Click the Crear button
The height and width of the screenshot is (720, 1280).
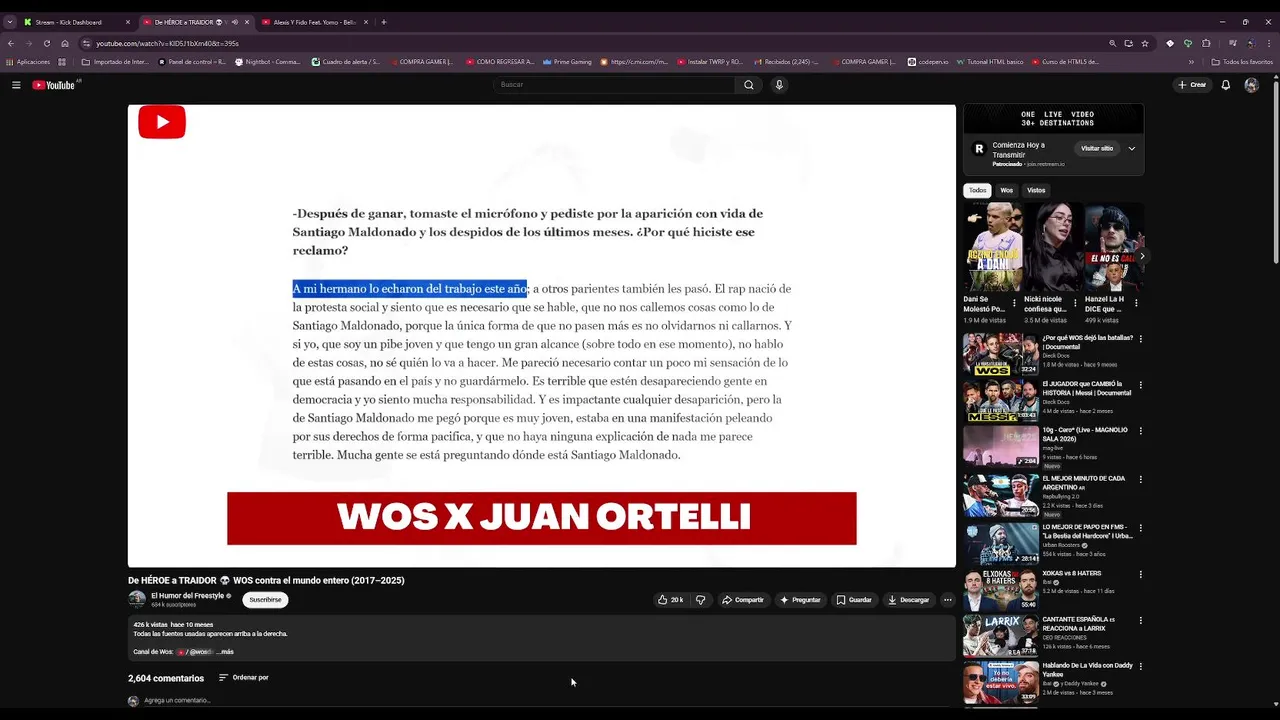[1192, 85]
